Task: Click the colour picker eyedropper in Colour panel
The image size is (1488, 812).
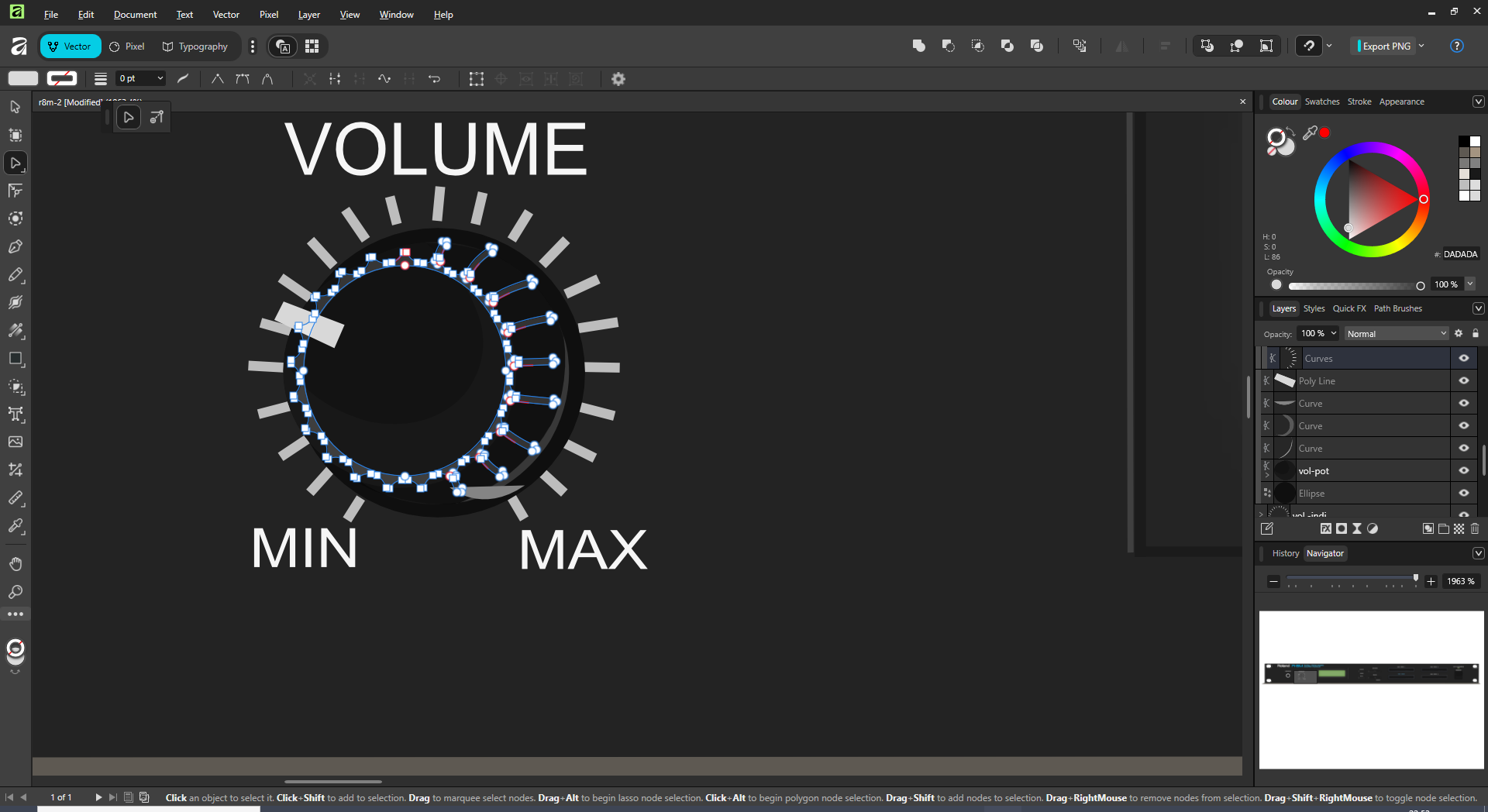Action: click(x=1310, y=133)
